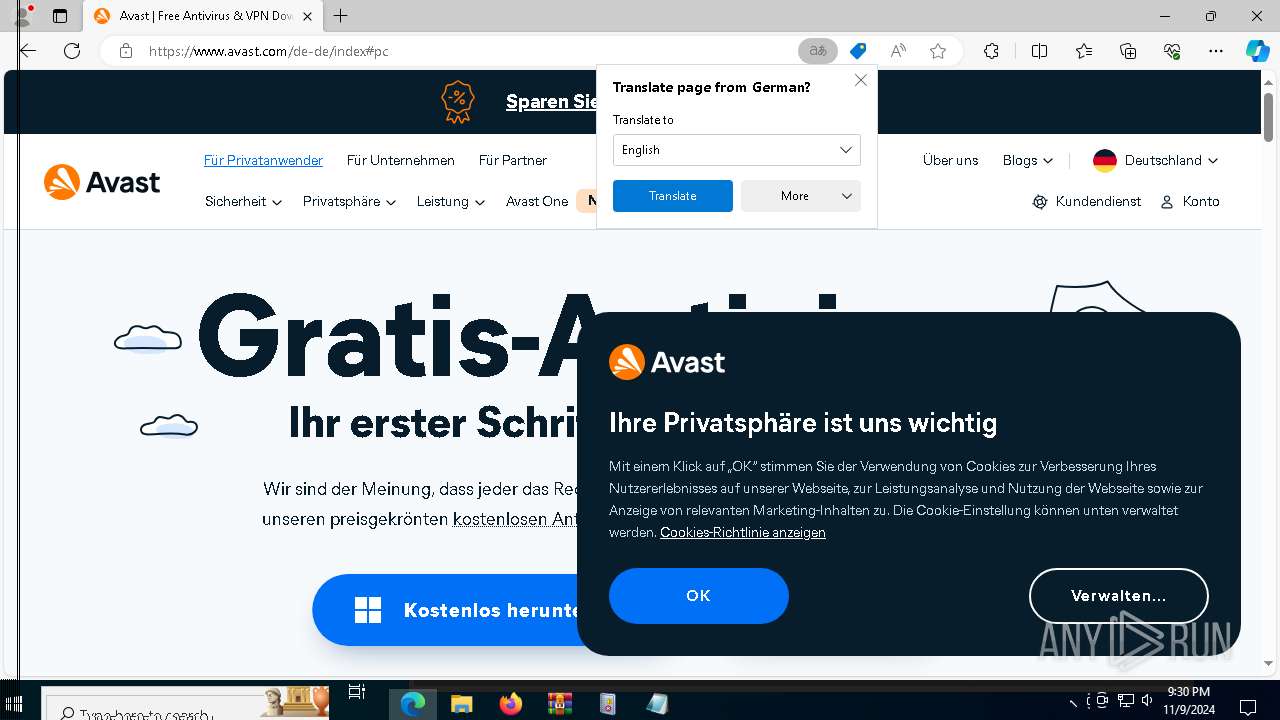Click Kostenlos herunterladen download button
This screenshot has width=1280, height=720.
tap(446, 610)
